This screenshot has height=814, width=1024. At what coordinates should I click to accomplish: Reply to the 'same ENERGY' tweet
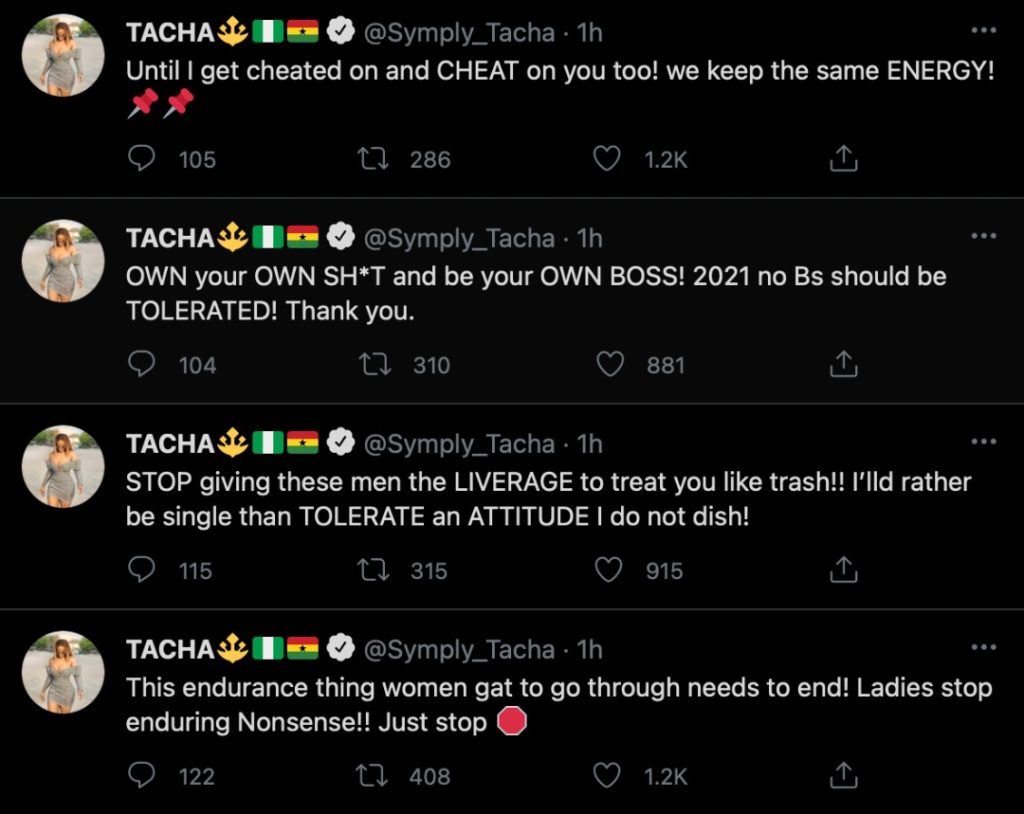click(142, 159)
